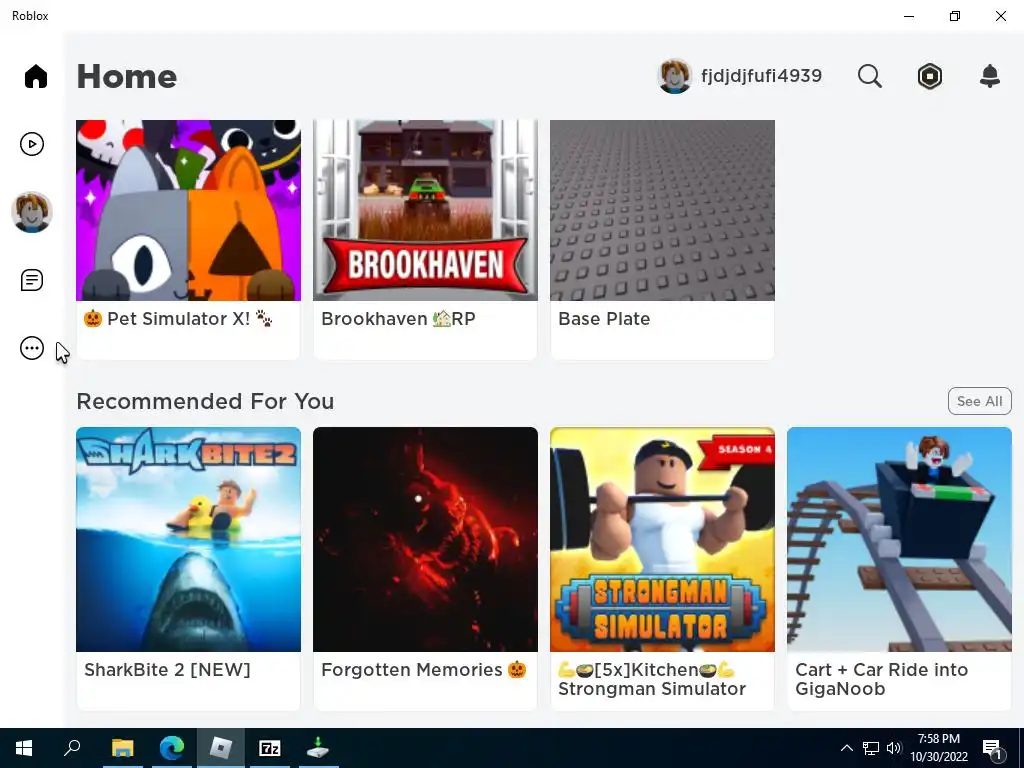The image size is (1024, 768).
Task: Open the Home sidebar icon
Action: [36, 76]
